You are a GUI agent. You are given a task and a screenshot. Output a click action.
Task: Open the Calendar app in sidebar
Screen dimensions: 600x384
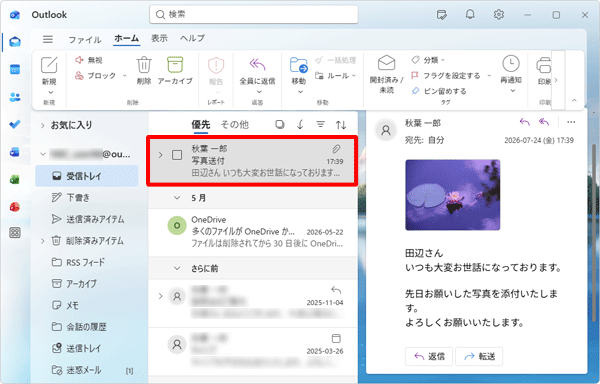click(x=15, y=70)
